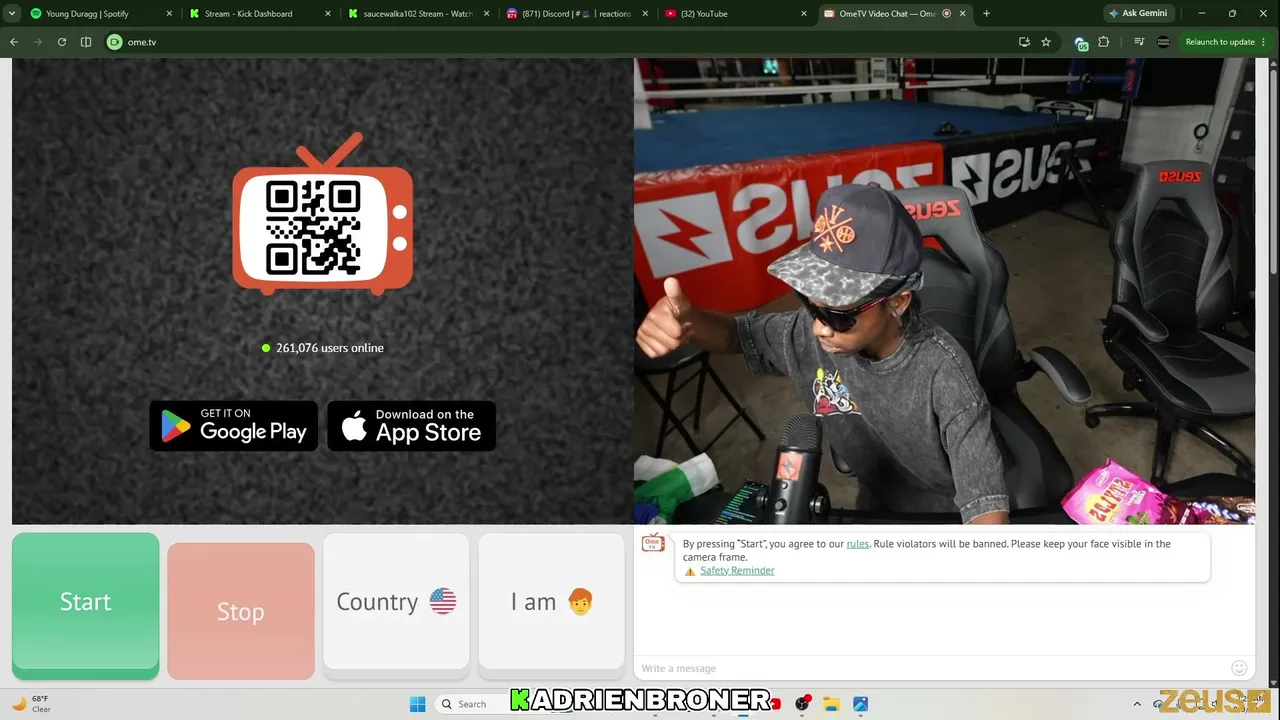Open the browser split view button

pos(86,42)
